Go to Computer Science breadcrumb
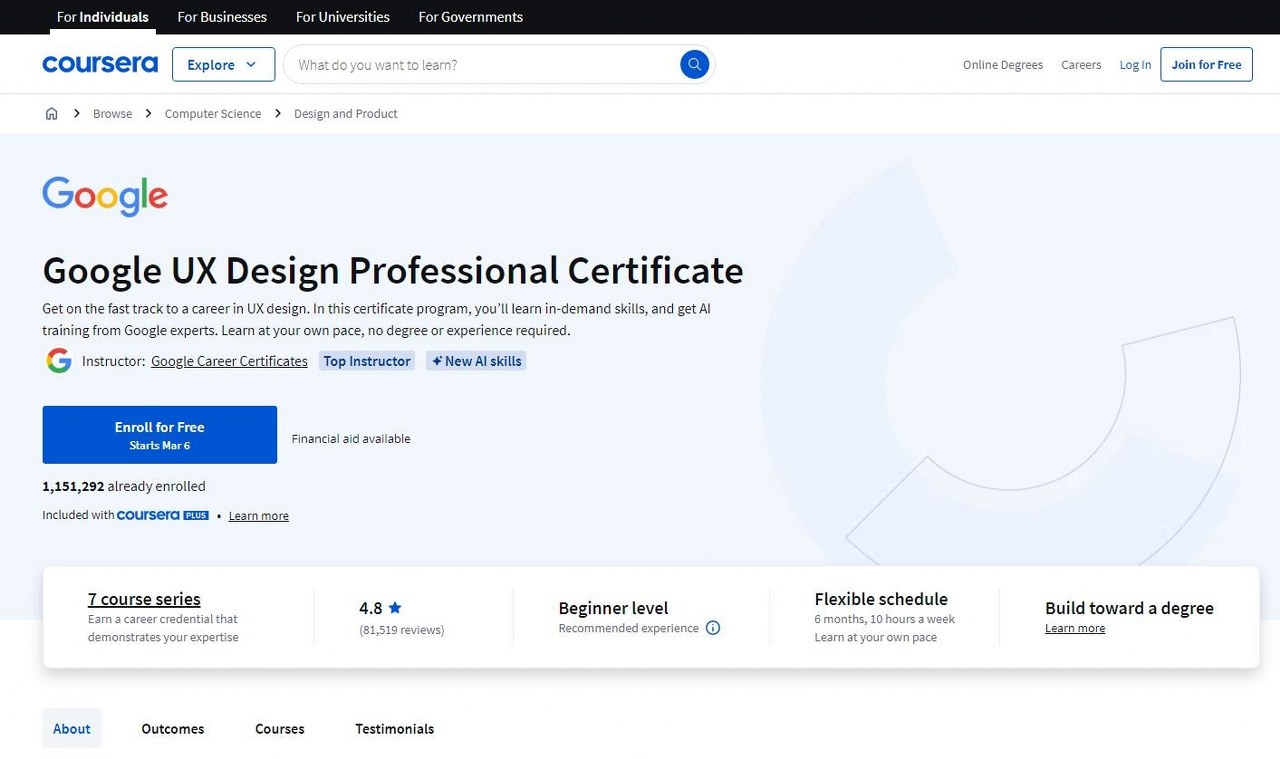1280x759 pixels. [213, 113]
